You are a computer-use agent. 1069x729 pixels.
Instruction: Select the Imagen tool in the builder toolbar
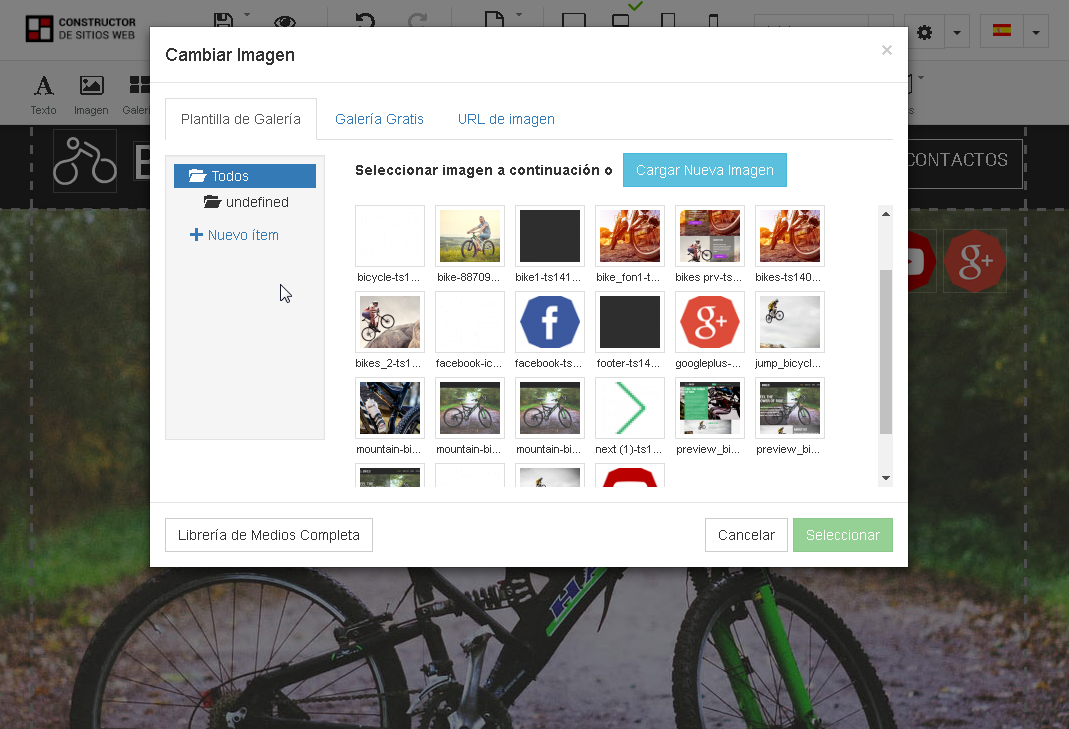click(91, 95)
